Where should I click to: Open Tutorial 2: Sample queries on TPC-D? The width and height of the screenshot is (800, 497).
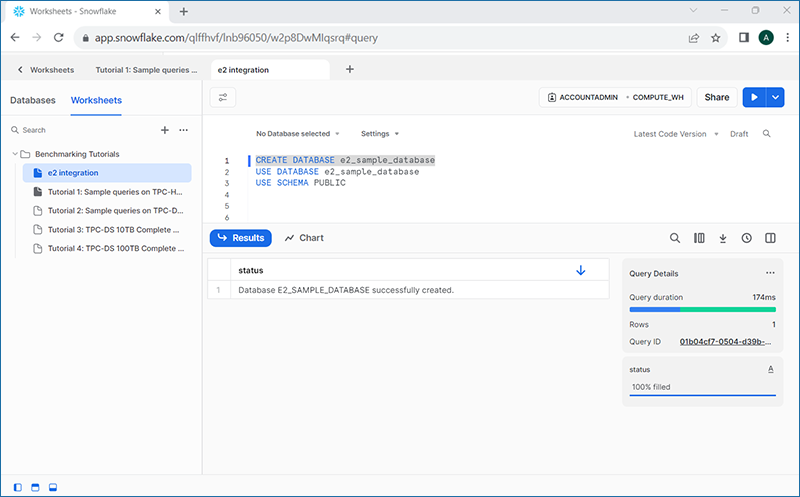pos(107,211)
